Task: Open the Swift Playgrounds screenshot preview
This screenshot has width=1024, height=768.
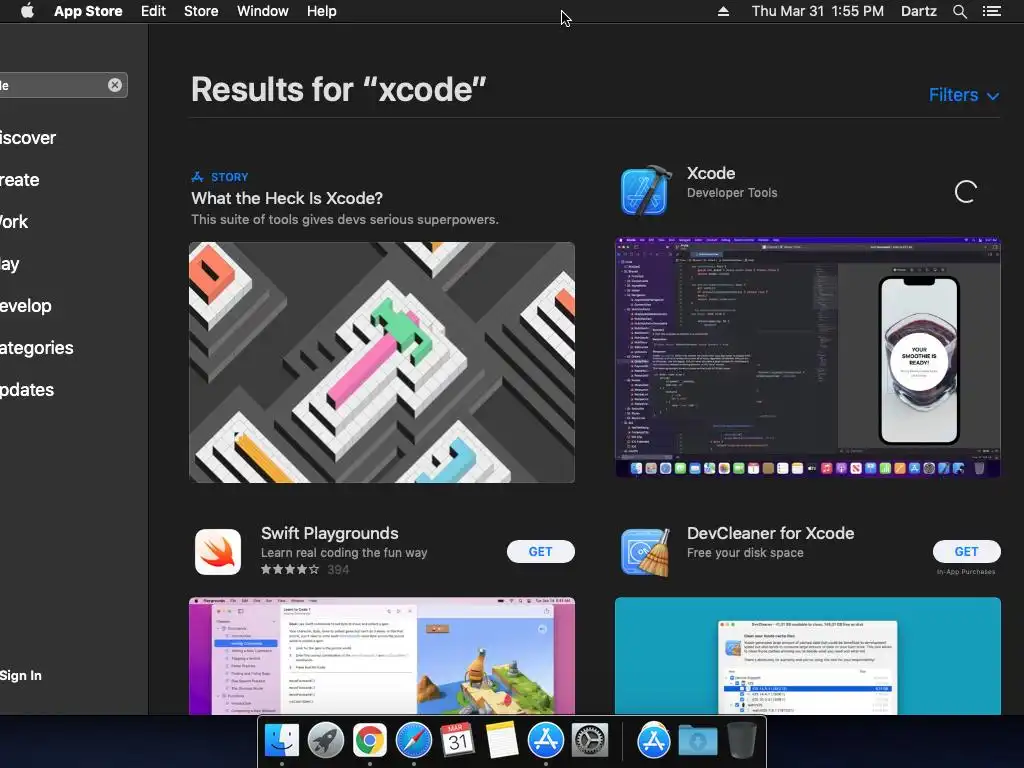Action: (382, 656)
